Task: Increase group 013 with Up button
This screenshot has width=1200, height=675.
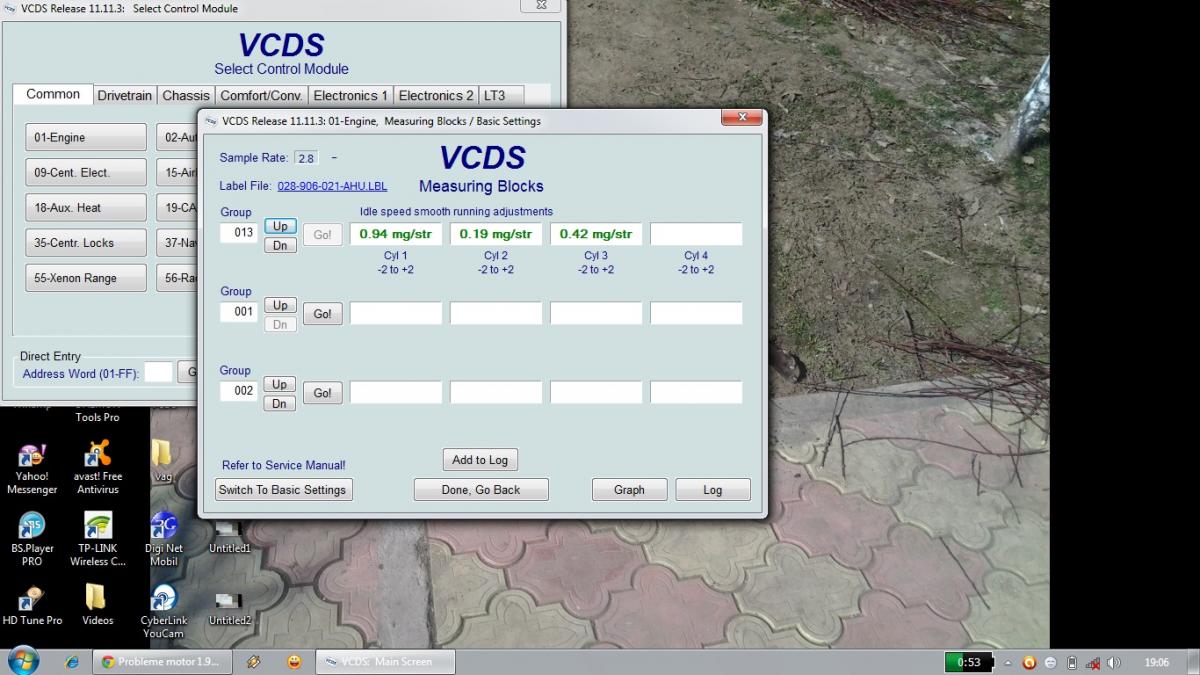Action: (280, 226)
